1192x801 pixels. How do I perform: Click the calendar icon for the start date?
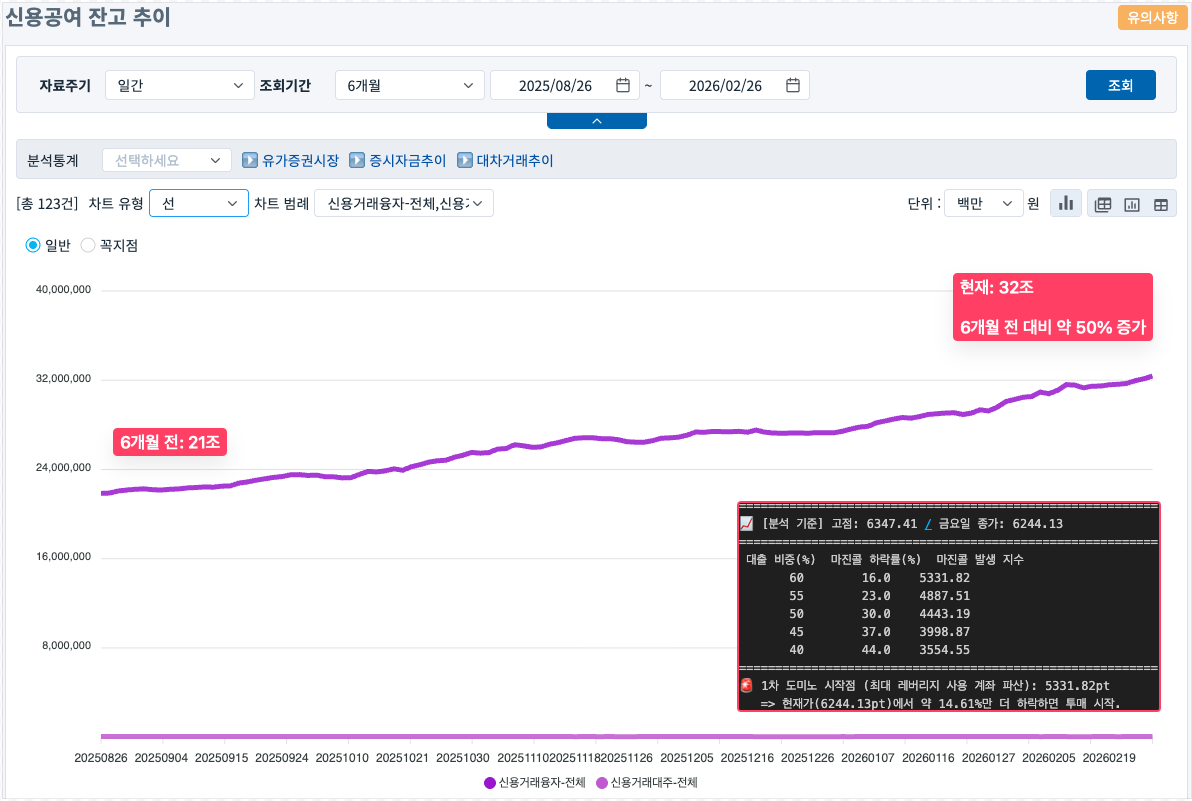click(625, 85)
